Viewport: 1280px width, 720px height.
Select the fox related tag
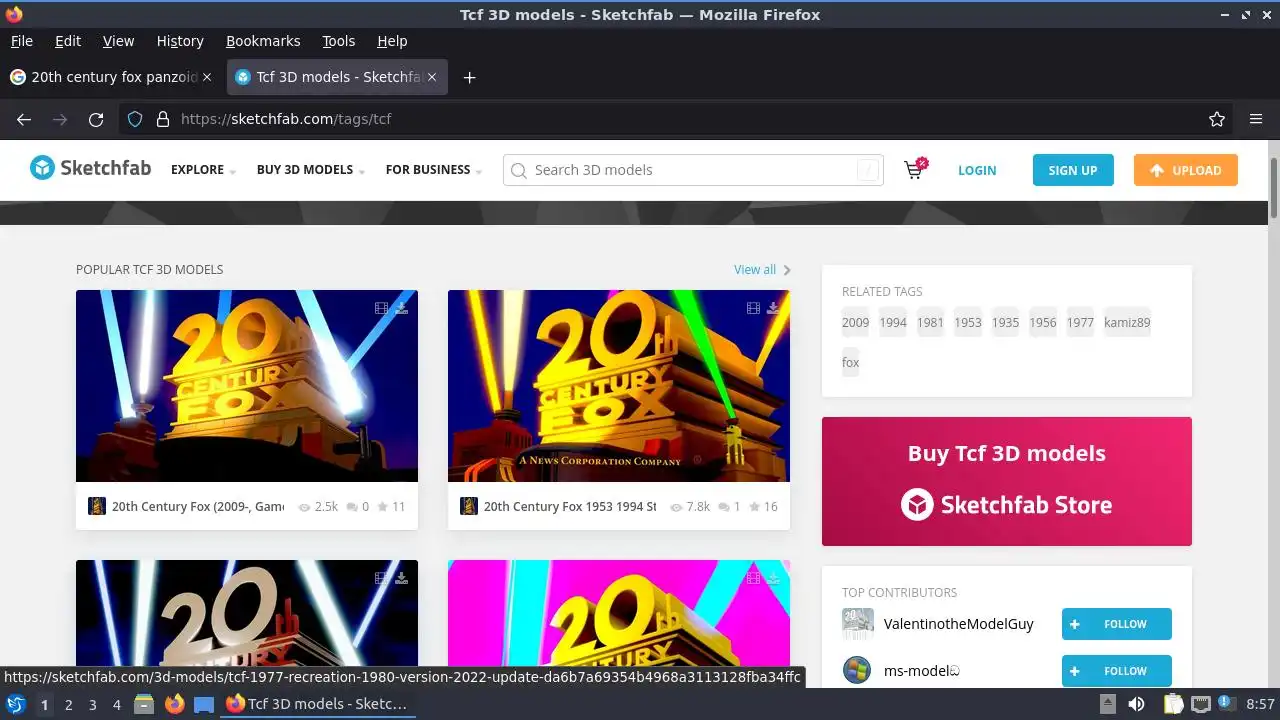[851, 362]
